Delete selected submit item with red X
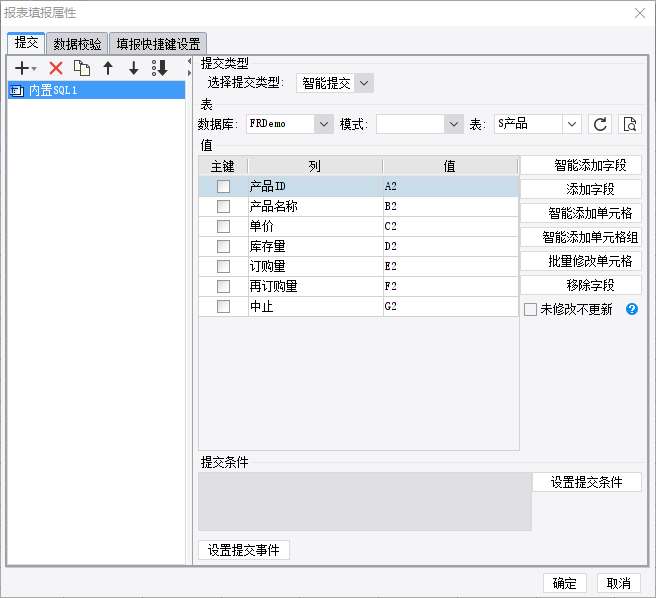Image resolution: width=656 pixels, height=598 pixels. click(56, 68)
